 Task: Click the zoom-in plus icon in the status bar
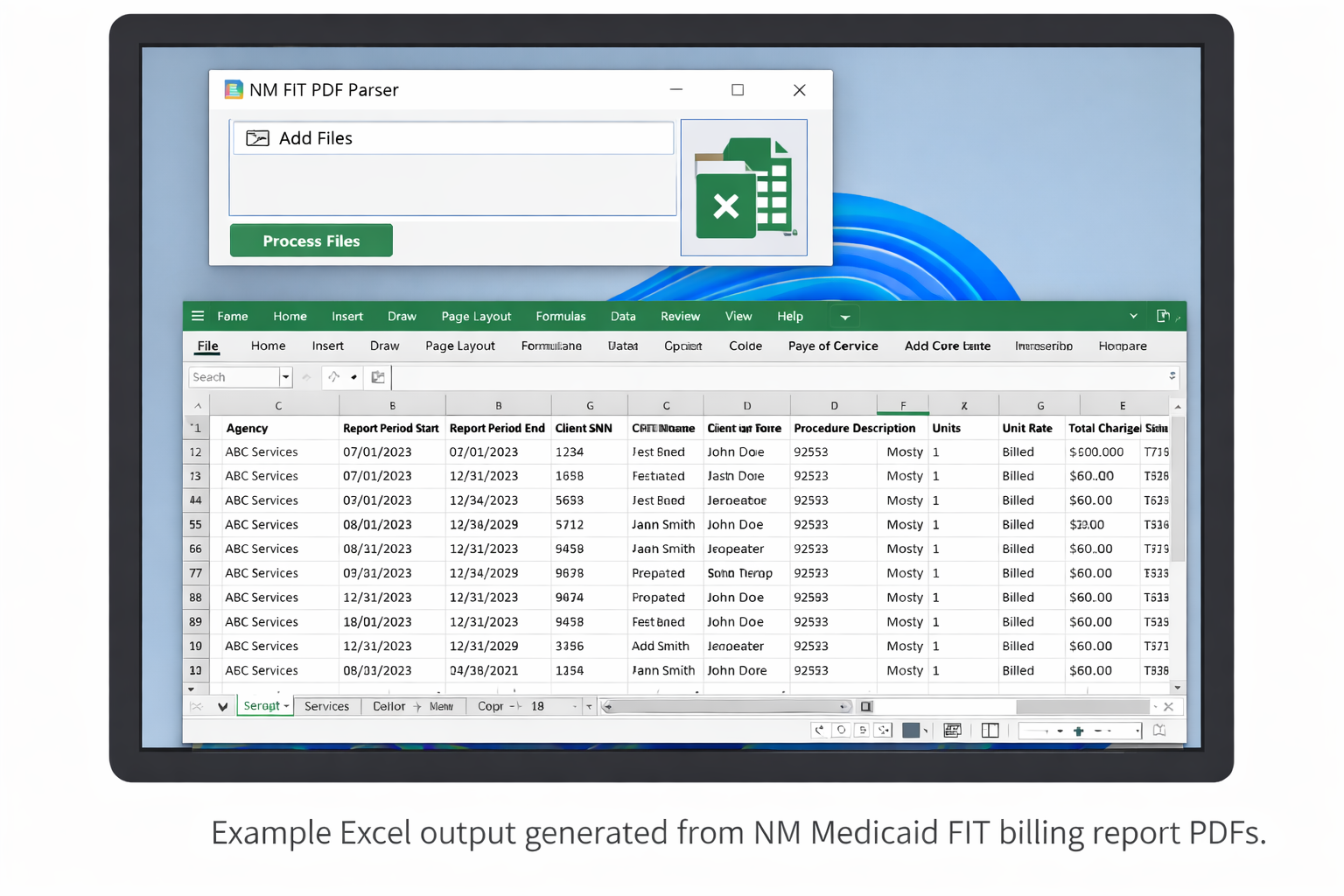pos(1079,730)
